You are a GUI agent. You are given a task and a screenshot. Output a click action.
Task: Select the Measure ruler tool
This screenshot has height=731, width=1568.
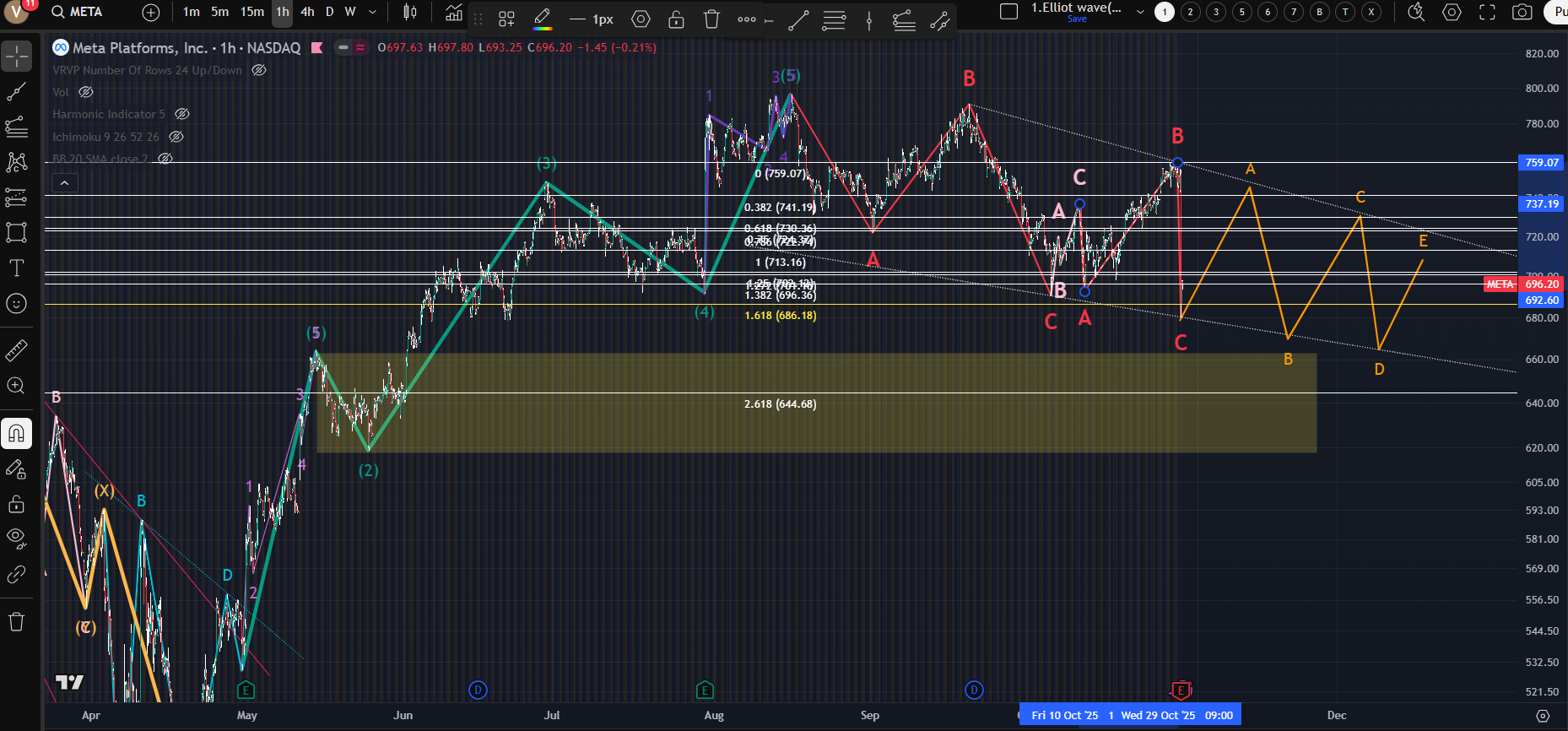click(x=16, y=350)
